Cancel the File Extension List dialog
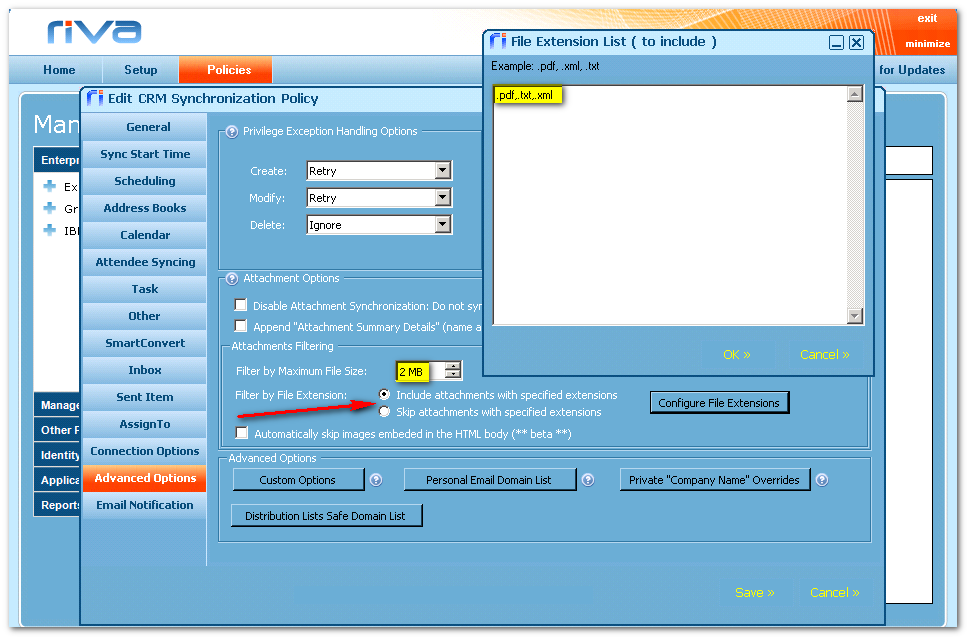This screenshot has height=637, width=967. (x=825, y=355)
